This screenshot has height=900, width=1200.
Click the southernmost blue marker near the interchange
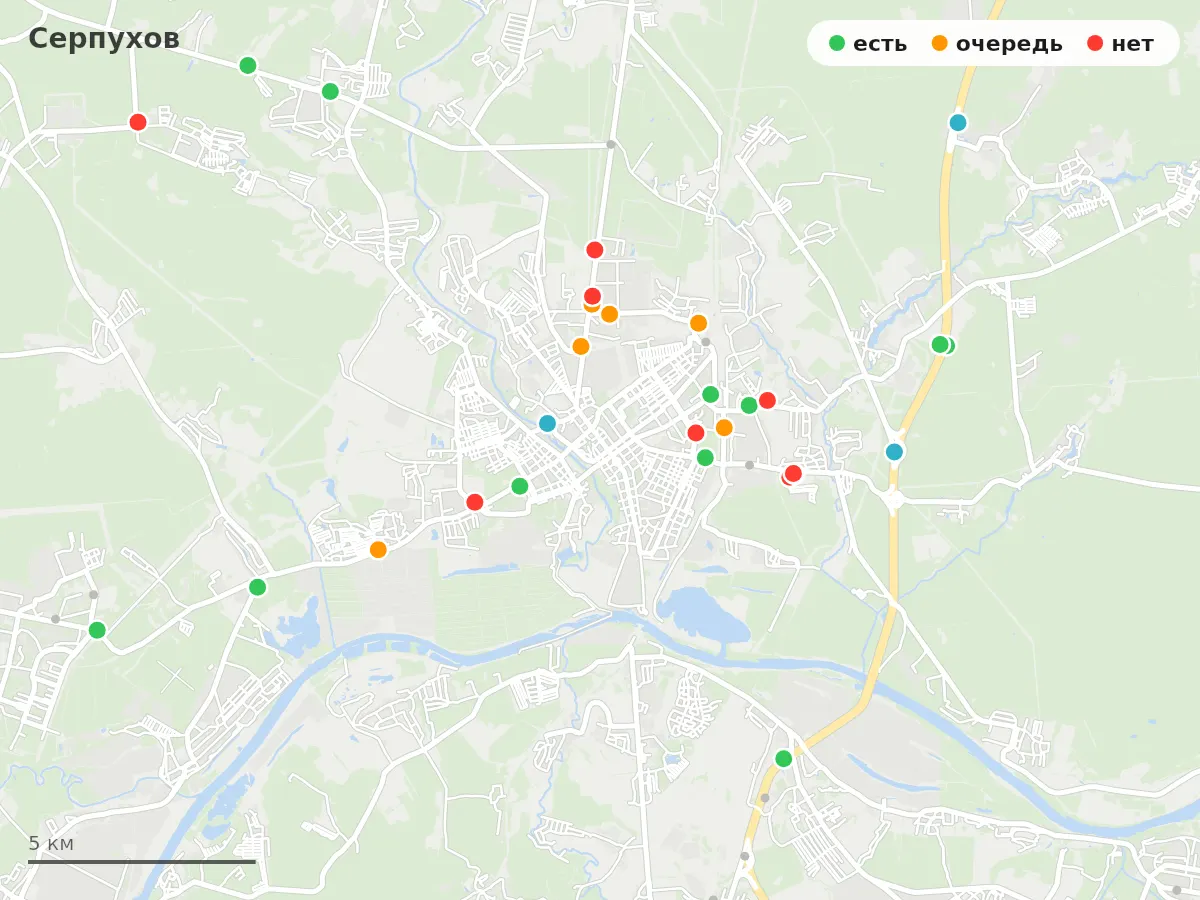(x=895, y=452)
